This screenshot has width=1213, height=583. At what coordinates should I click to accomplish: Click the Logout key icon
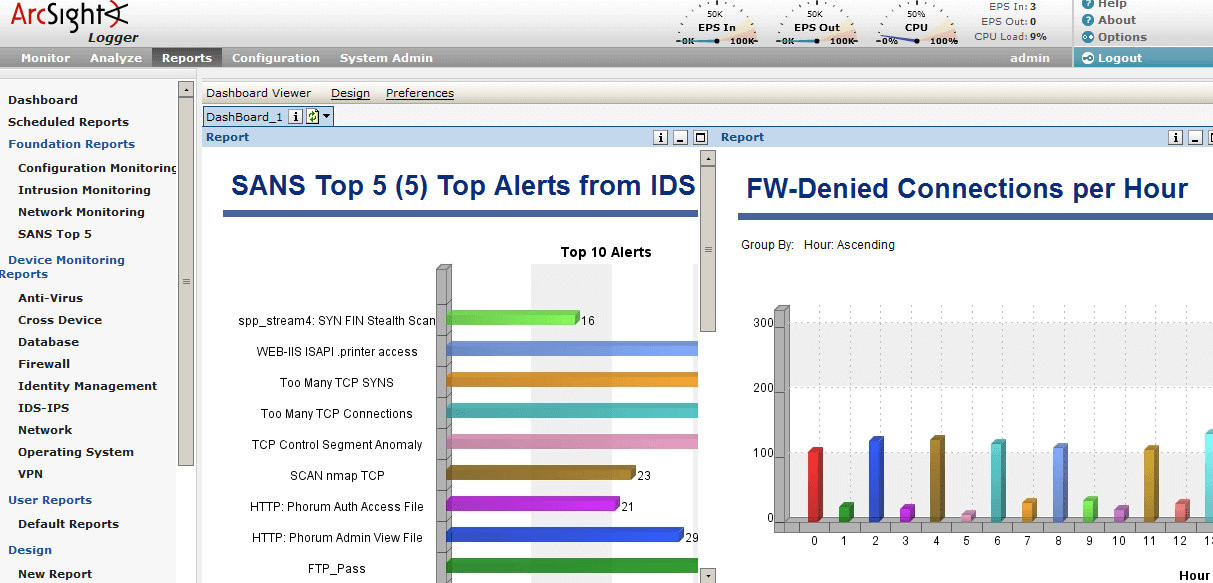[1087, 58]
